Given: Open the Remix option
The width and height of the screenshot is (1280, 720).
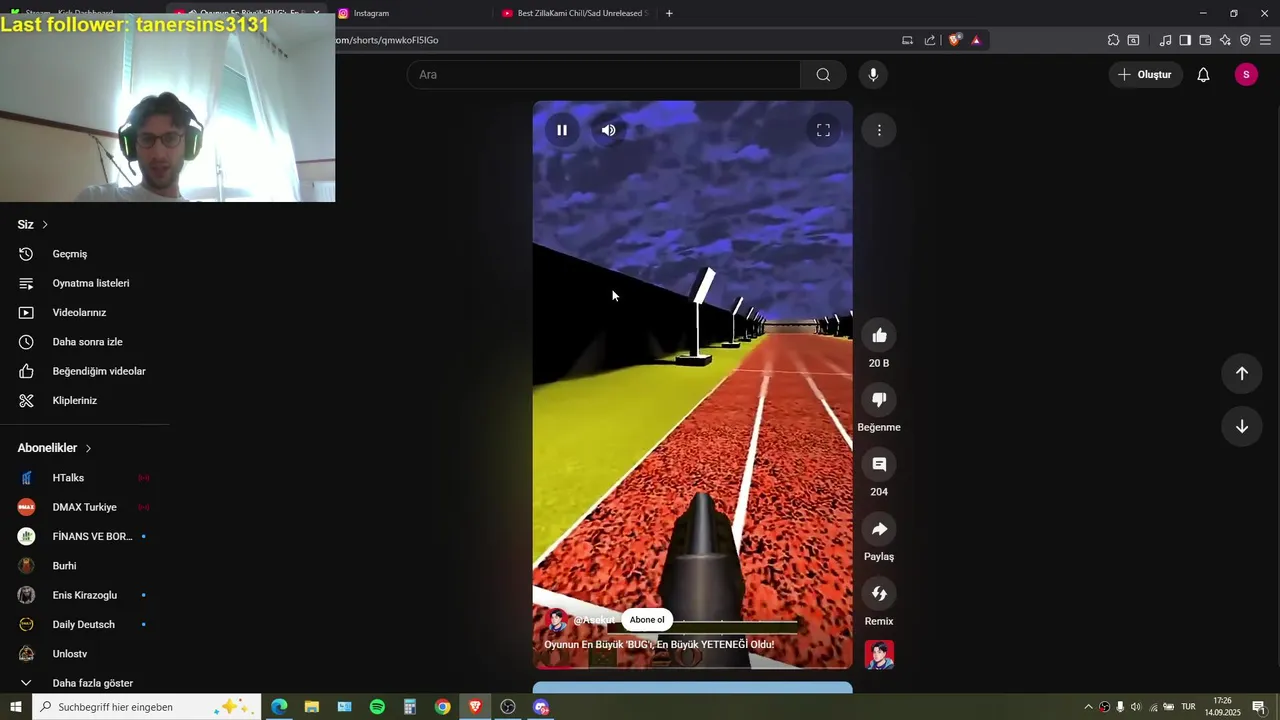Looking at the screenshot, I should tap(879, 594).
